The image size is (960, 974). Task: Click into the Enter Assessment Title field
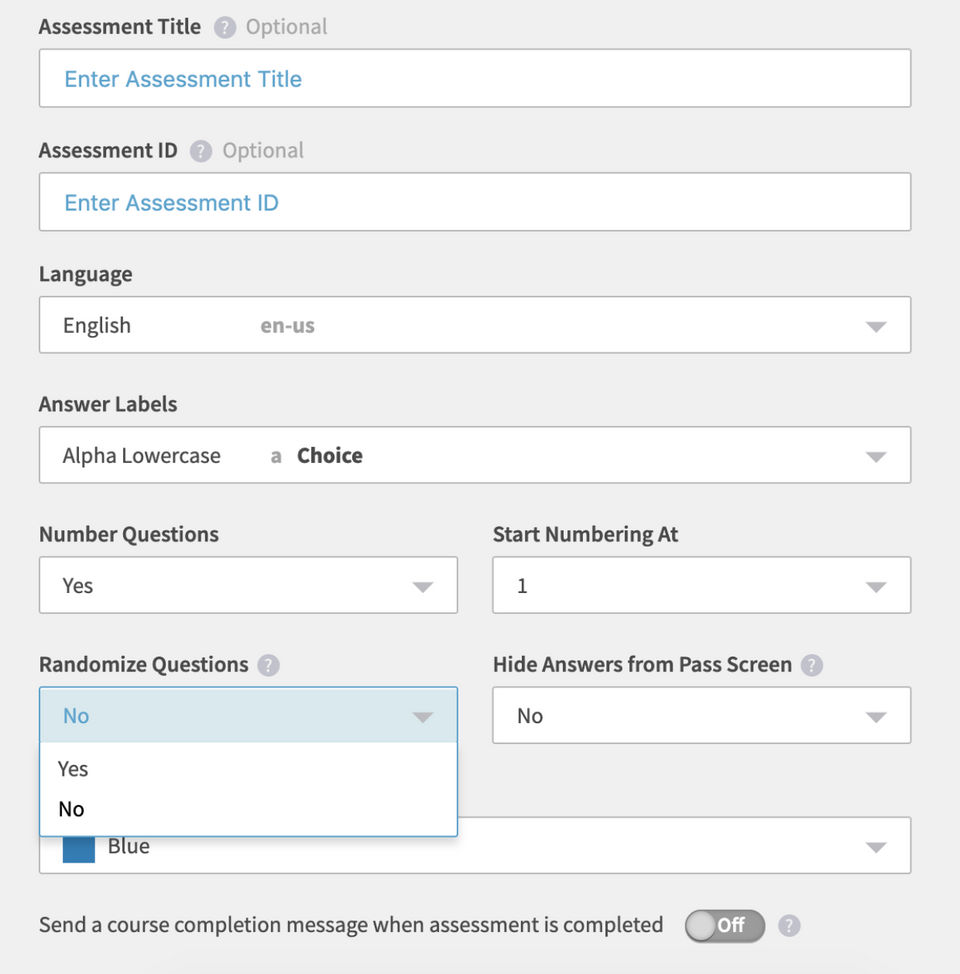[x=475, y=78]
